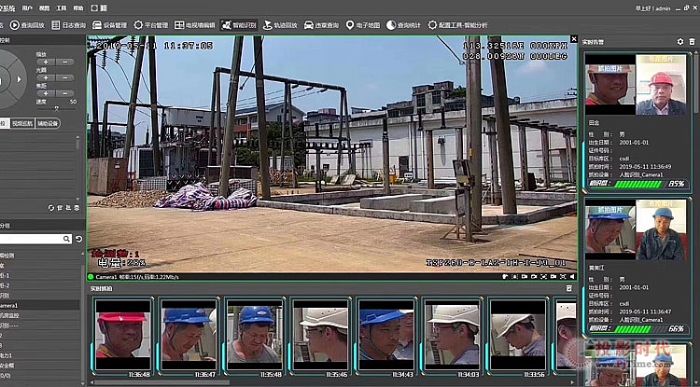Image resolution: width=700 pixels, height=387 pixels.
Task: Click the device search input field
Action: tap(31, 239)
